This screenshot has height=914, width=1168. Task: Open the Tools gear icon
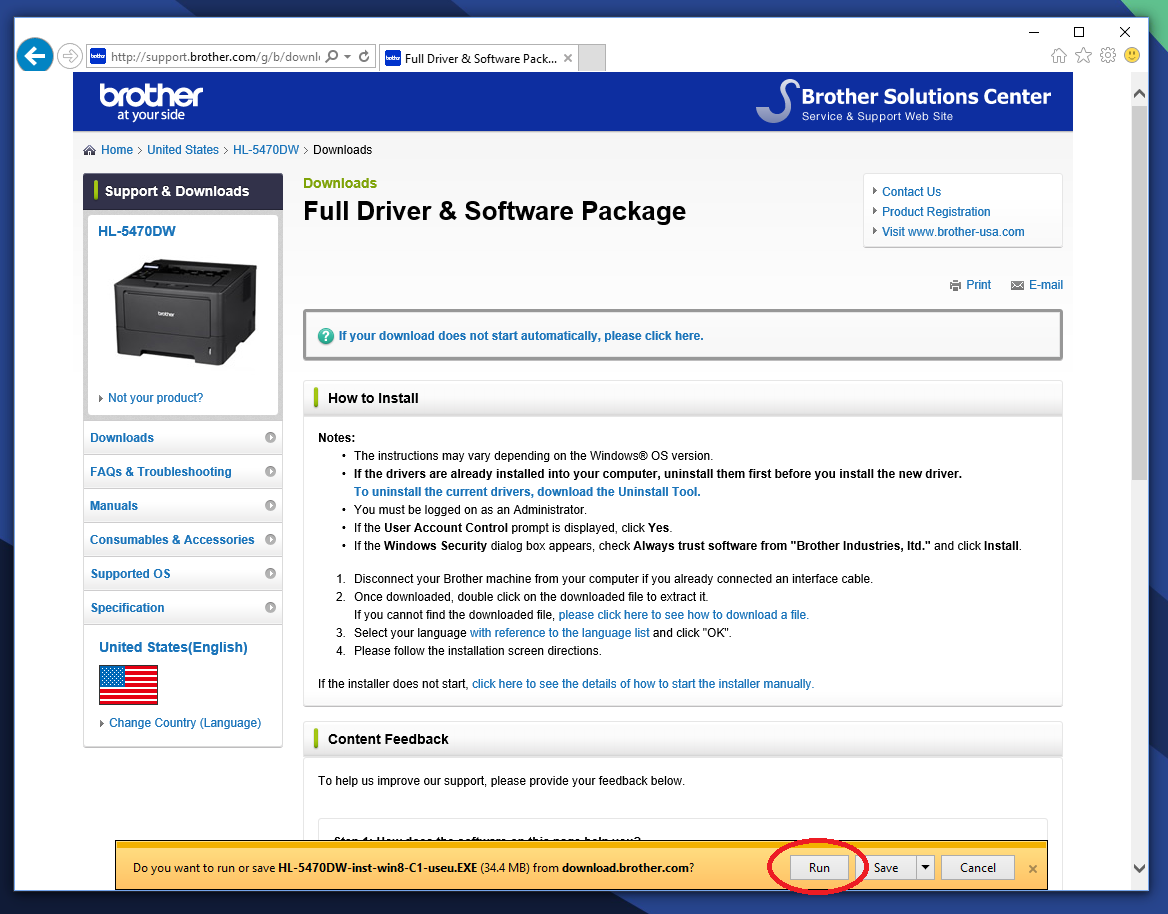pyautogui.click(x=1108, y=55)
